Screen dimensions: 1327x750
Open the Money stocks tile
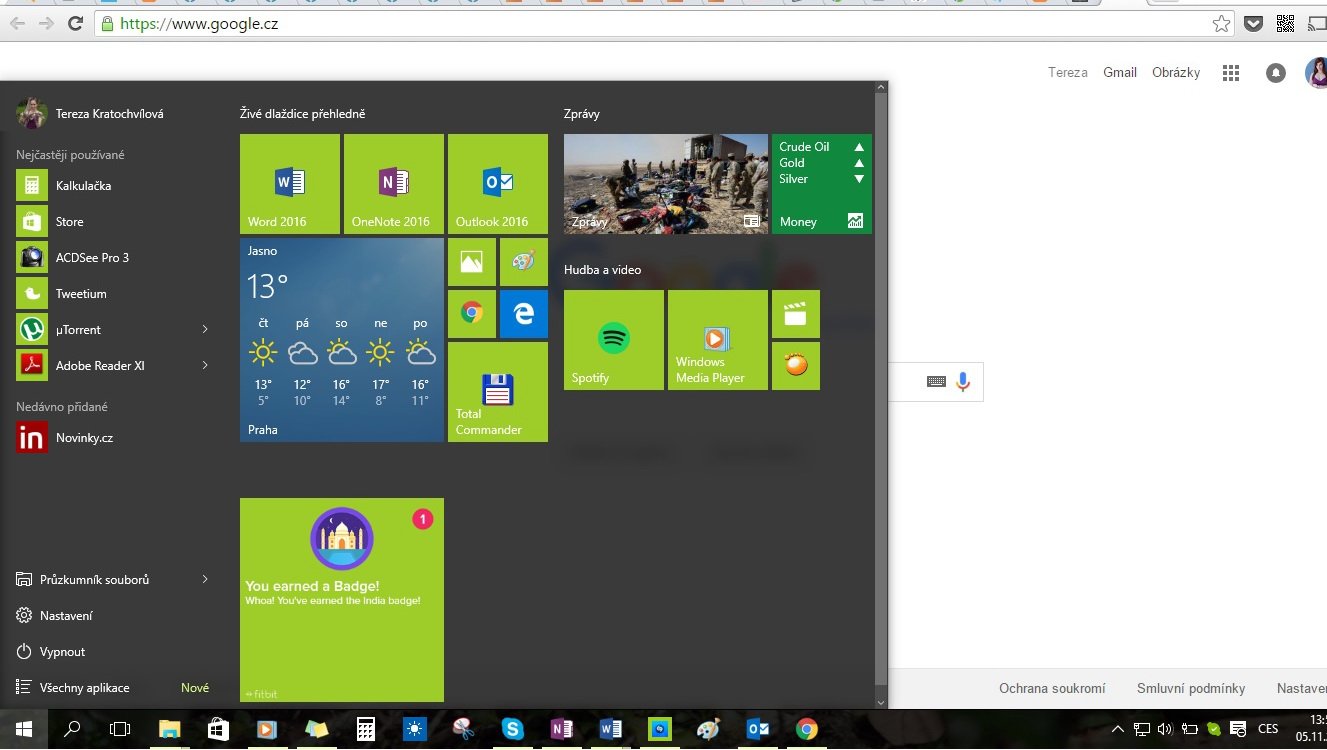click(822, 184)
